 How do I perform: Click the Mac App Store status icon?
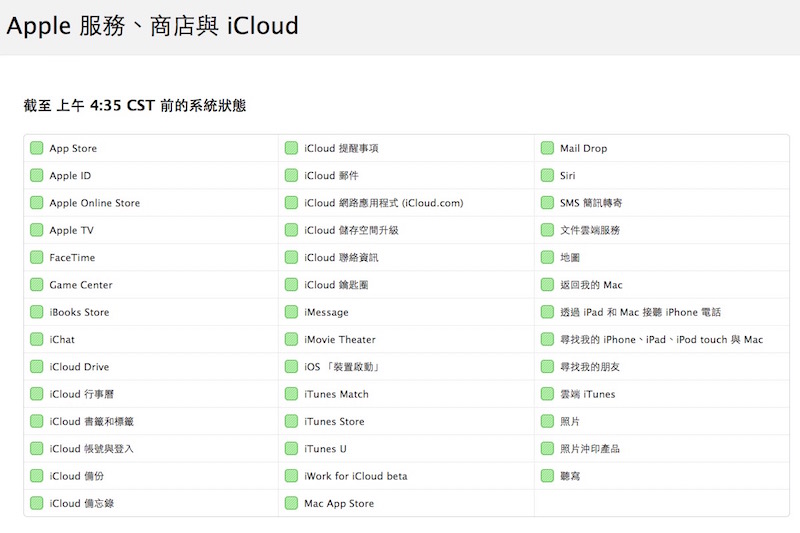(x=291, y=503)
